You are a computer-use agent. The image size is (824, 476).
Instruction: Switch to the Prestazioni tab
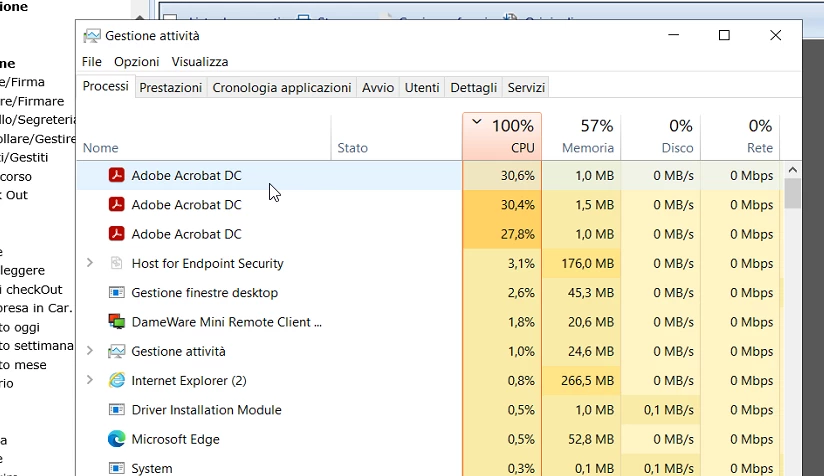(170, 88)
